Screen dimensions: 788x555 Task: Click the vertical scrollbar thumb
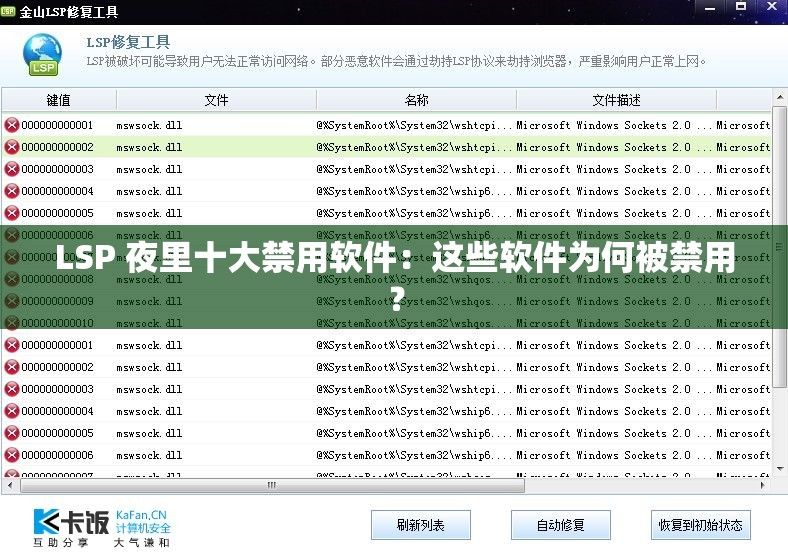coord(779,246)
